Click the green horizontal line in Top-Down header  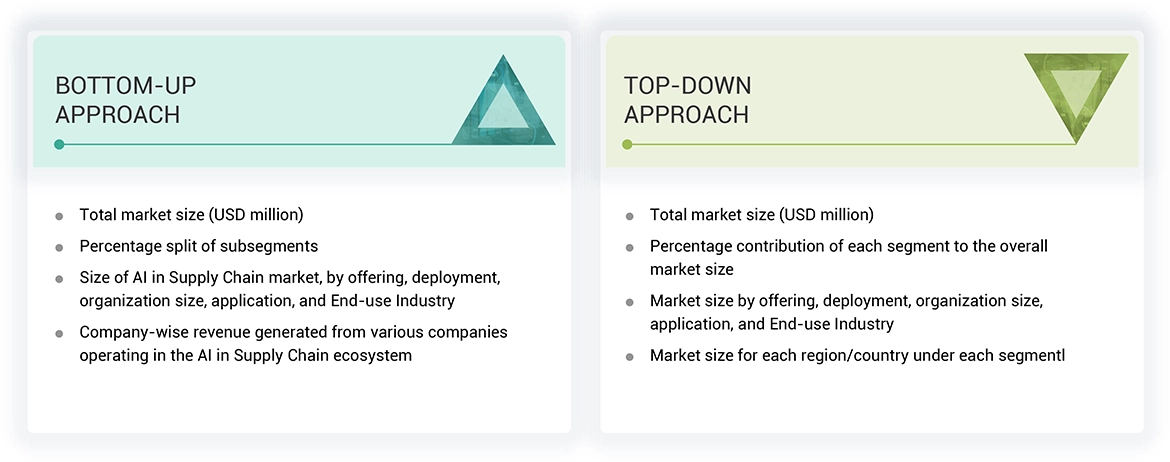click(x=850, y=144)
